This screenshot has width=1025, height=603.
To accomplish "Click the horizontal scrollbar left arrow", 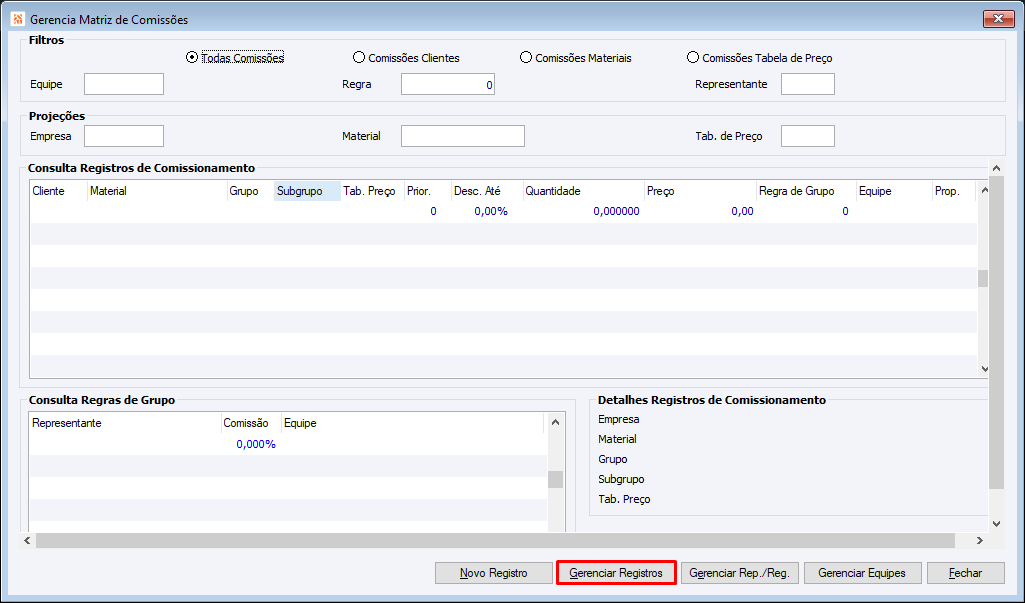I will (x=27, y=540).
